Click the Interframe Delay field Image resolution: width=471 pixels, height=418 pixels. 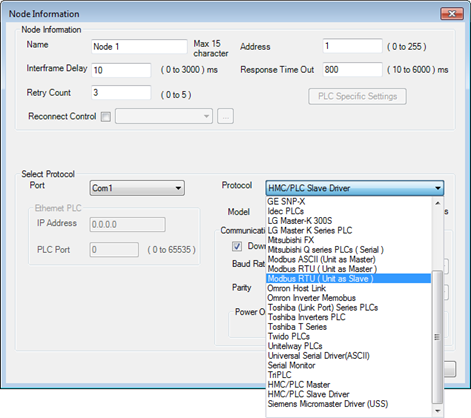tap(121, 70)
